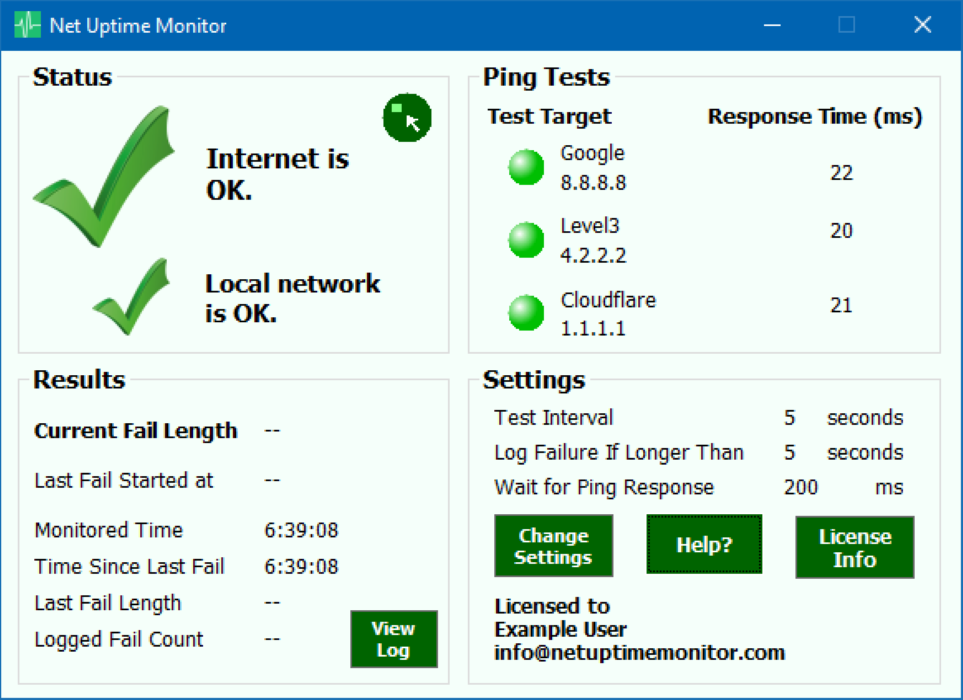Click the Monitored Time value 6:39:08
963x700 pixels.
pyautogui.click(x=301, y=530)
